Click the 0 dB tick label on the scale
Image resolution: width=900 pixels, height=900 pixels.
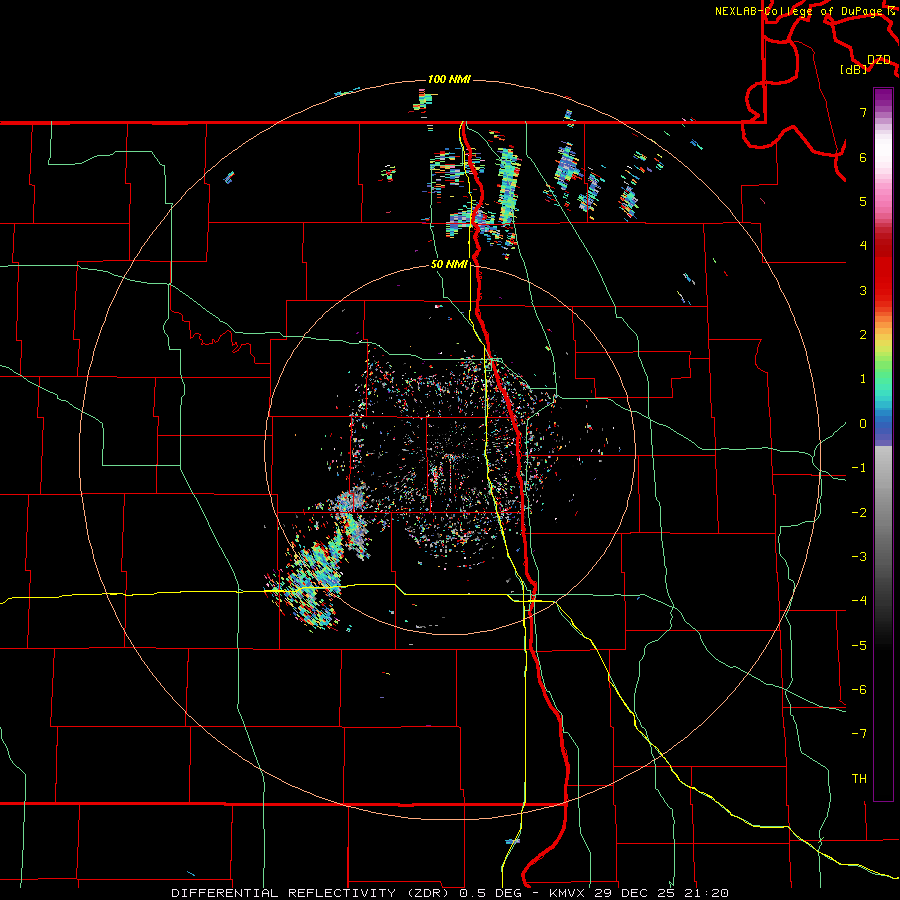click(x=863, y=424)
